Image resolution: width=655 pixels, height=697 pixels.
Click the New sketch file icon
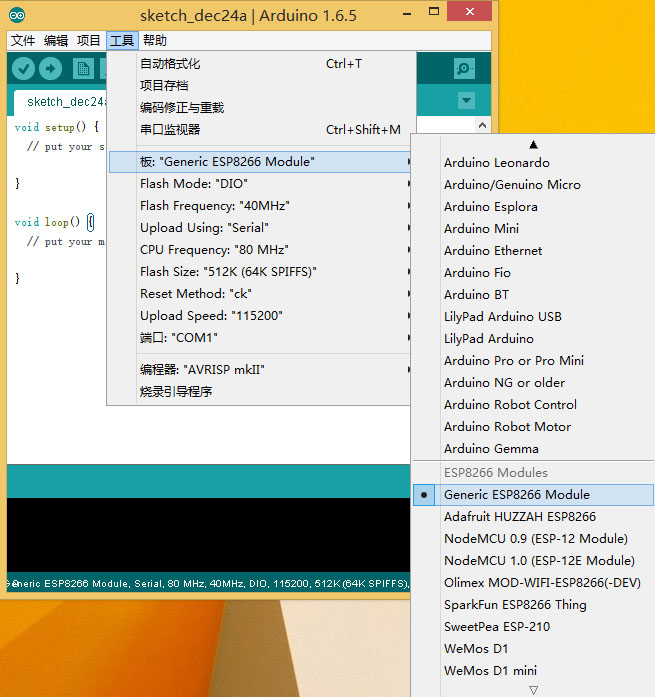(x=83, y=69)
